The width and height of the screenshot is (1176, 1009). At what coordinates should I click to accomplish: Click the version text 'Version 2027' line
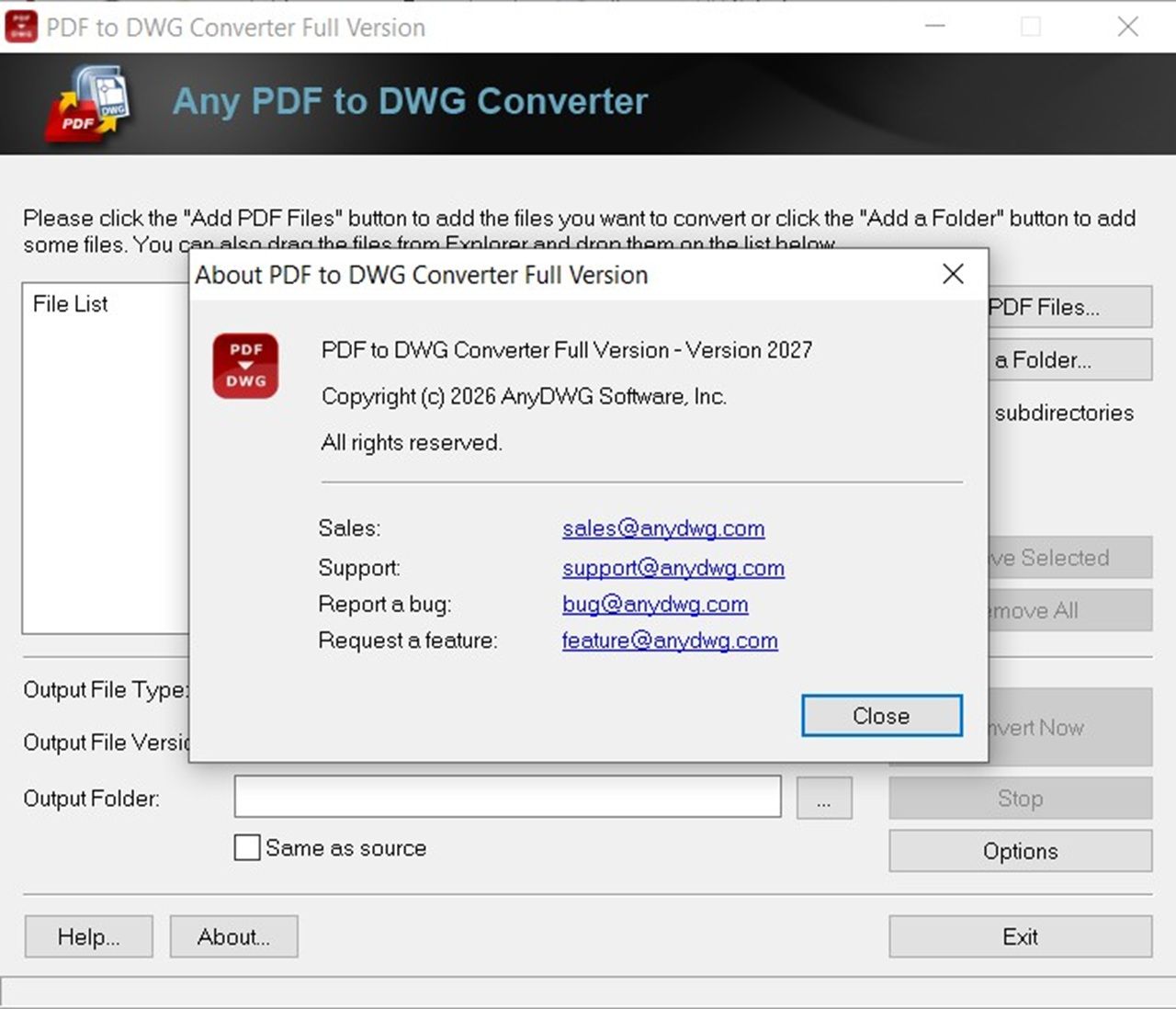[x=567, y=350]
